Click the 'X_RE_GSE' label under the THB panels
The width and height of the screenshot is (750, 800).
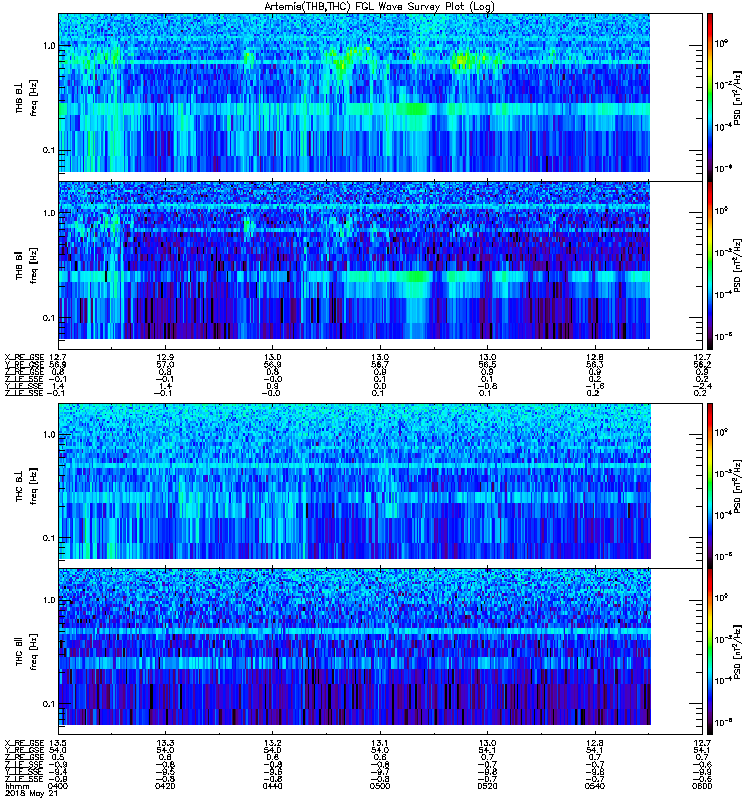point(24,357)
